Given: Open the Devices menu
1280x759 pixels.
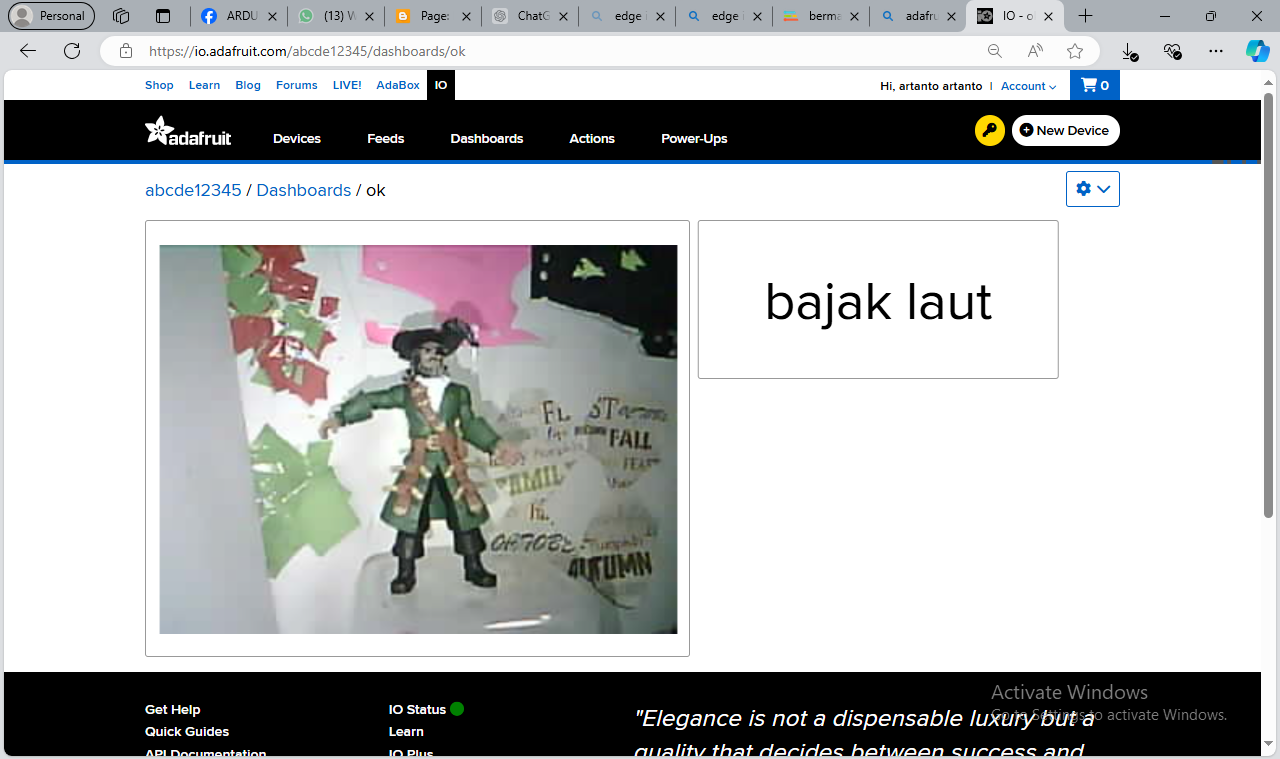Looking at the screenshot, I should [x=297, y=139].
